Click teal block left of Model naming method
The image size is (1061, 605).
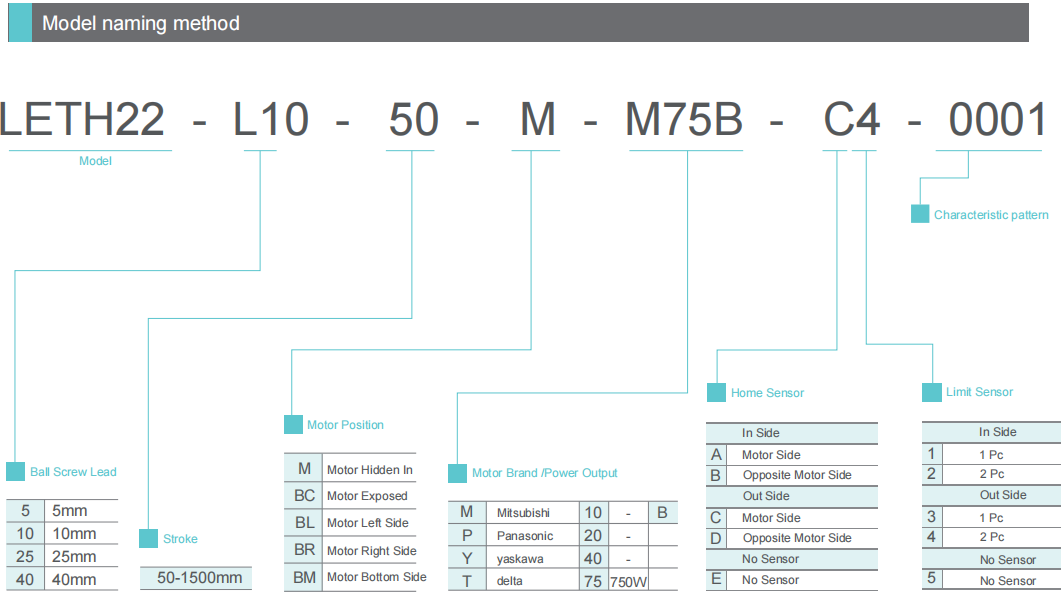point(20,23)
